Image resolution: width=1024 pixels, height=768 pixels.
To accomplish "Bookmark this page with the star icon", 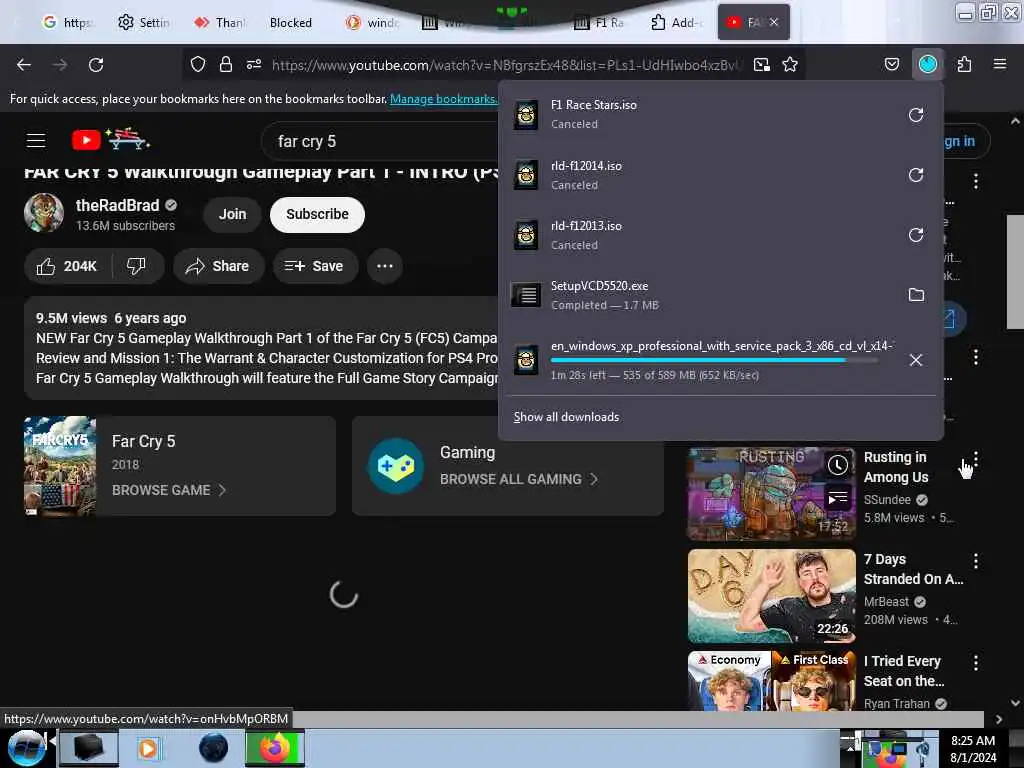I will tap(790, 64).
